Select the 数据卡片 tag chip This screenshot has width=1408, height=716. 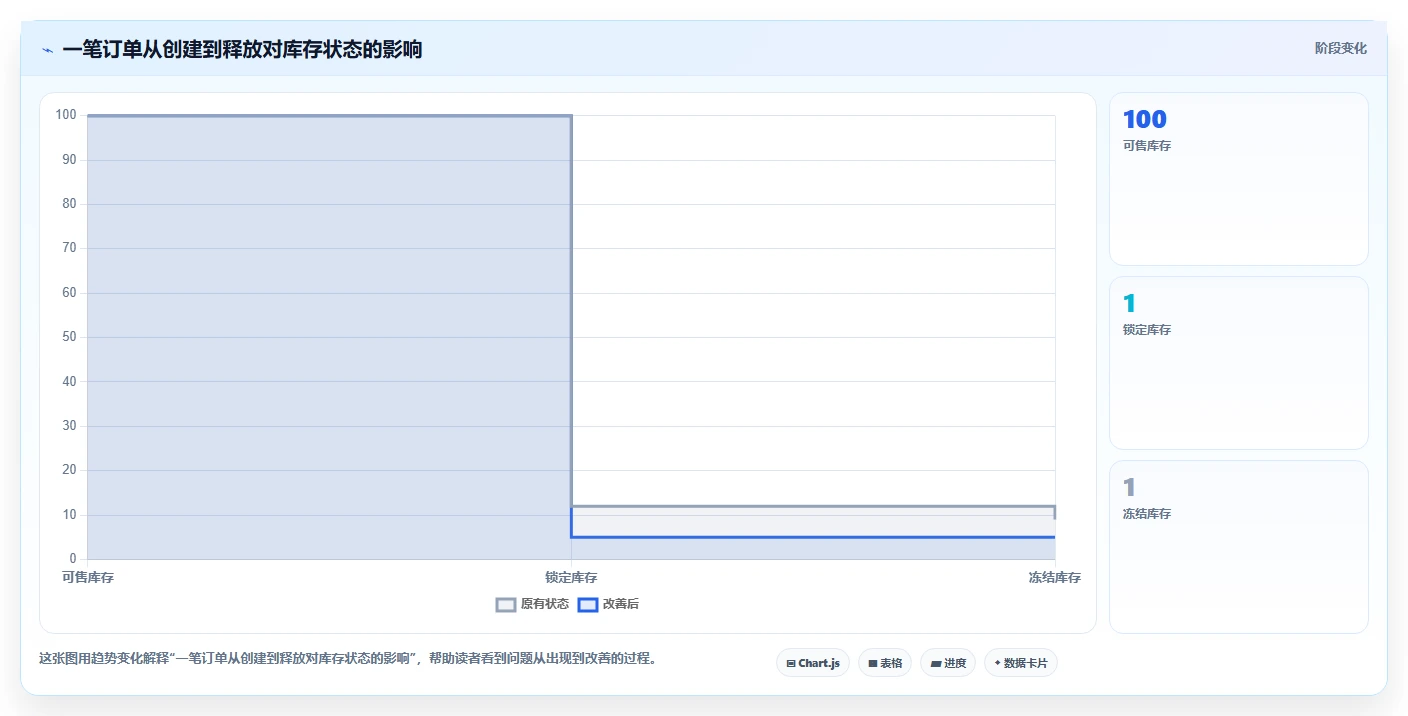[x=1021, y=663]
